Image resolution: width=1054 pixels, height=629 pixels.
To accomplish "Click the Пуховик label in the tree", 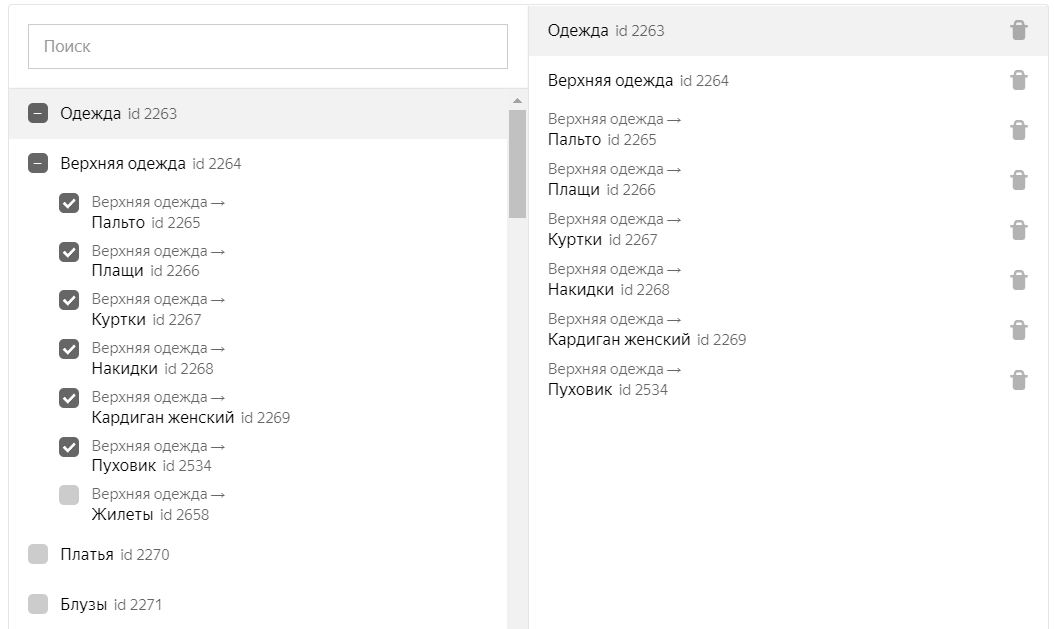I will [124, 466].
